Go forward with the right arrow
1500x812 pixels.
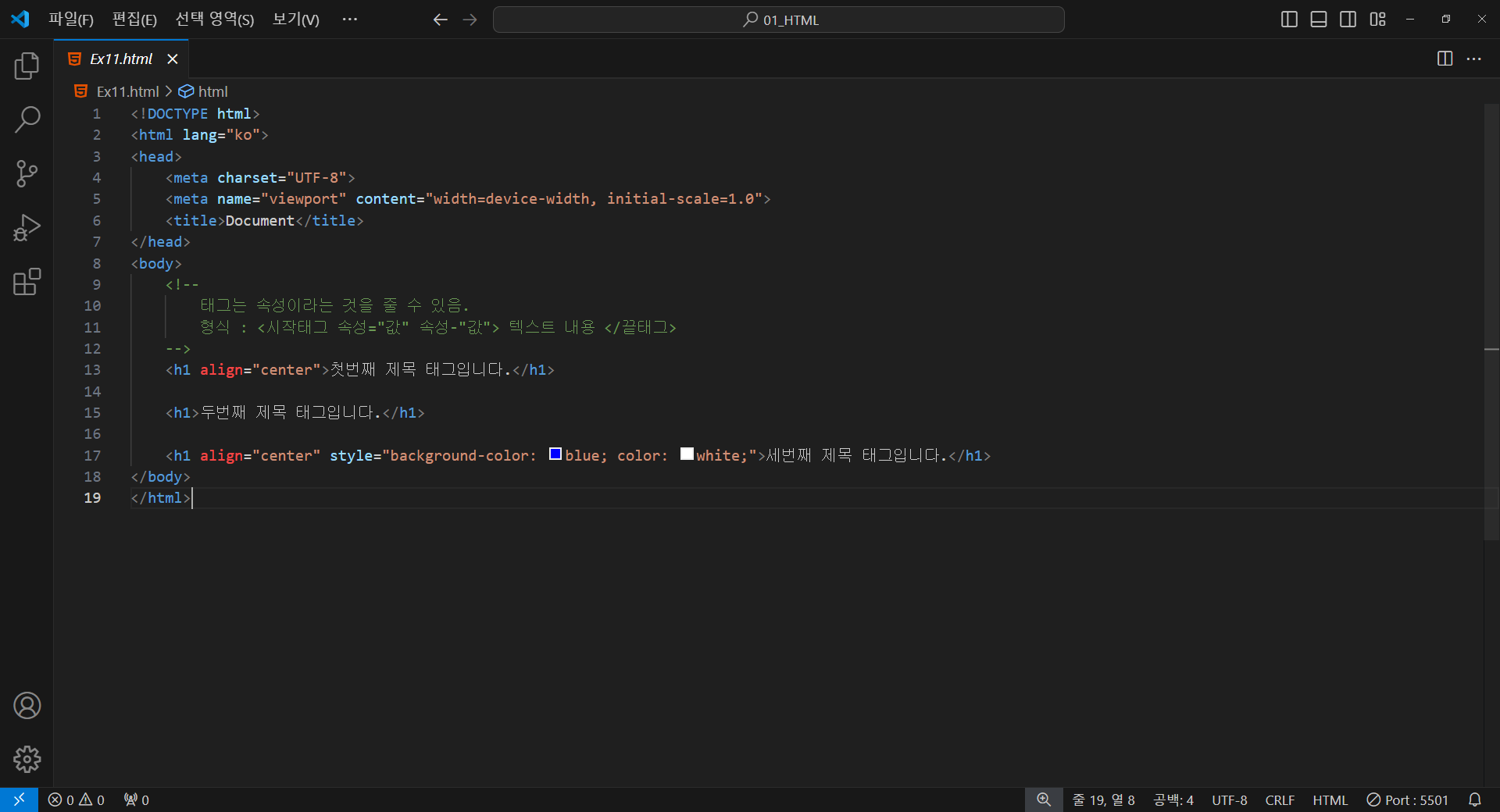(x=470, y=20)
